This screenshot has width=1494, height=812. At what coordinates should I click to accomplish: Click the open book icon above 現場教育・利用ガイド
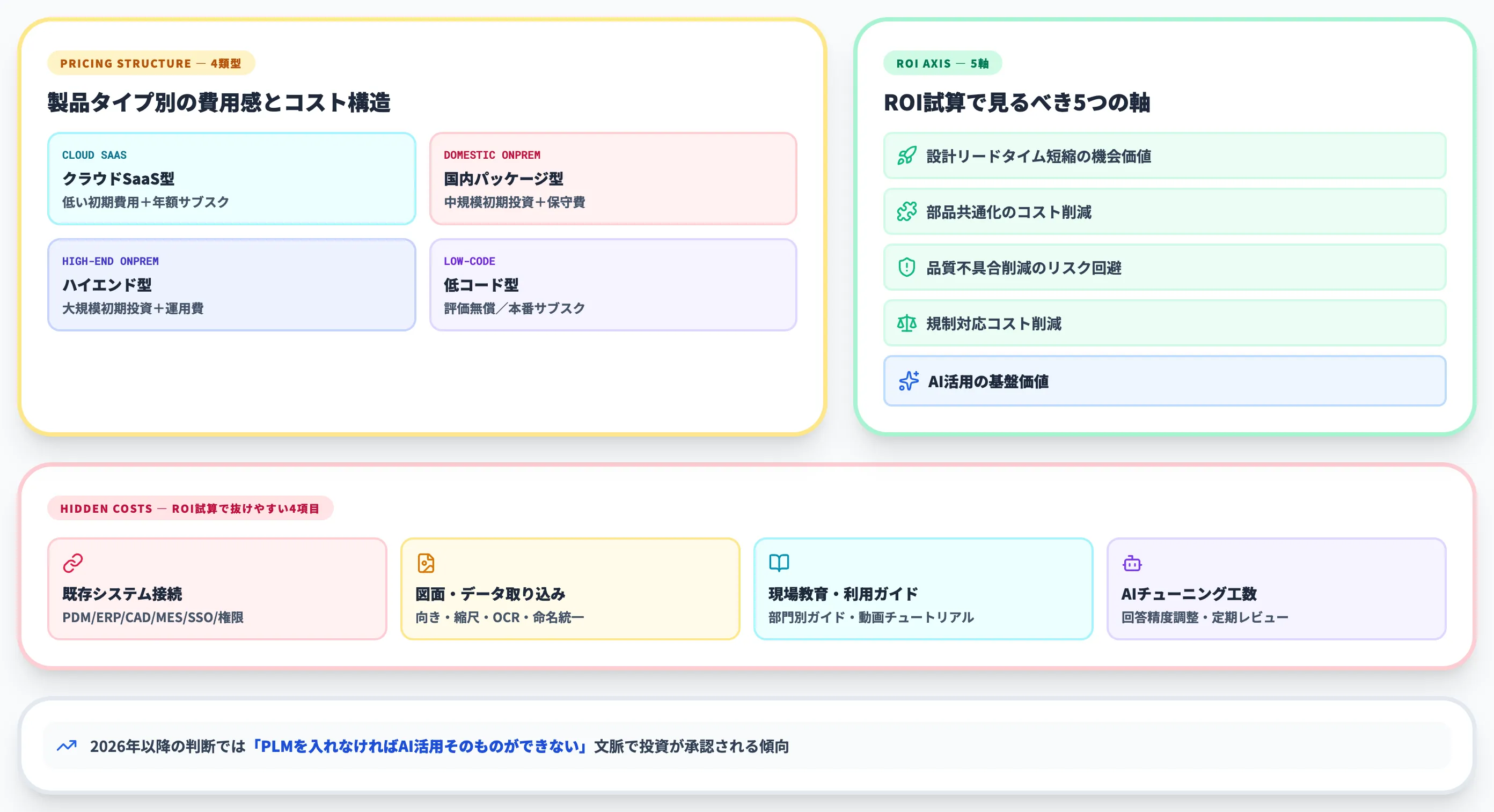779,563
